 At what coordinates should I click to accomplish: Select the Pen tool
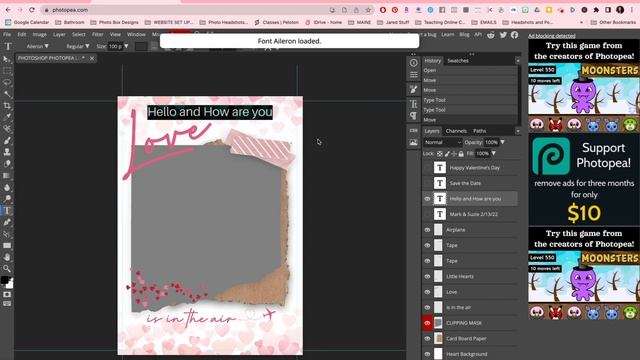[7, 222]
